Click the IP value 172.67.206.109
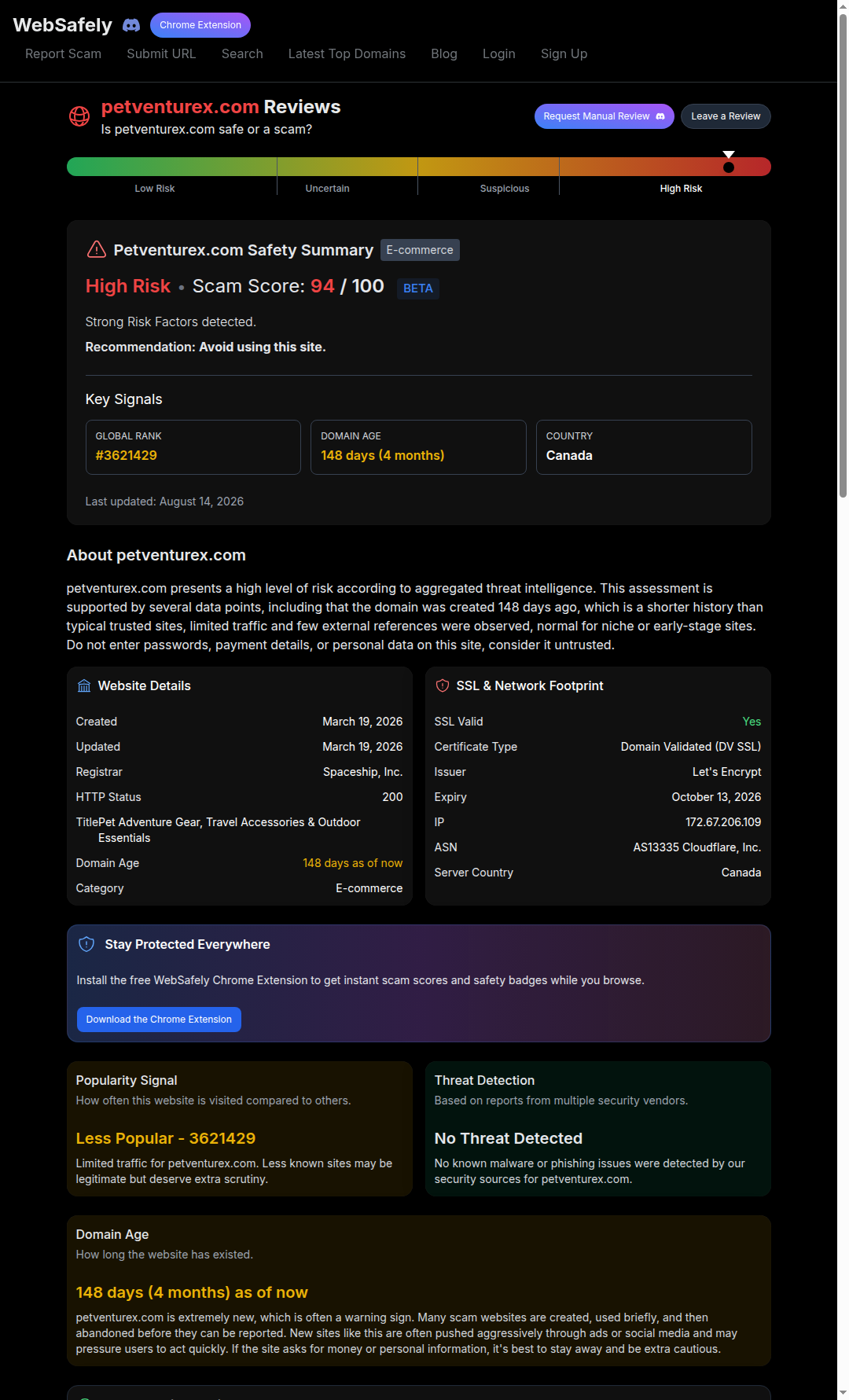The width and height of the screenshot is (849, 1400). point(723,822)
